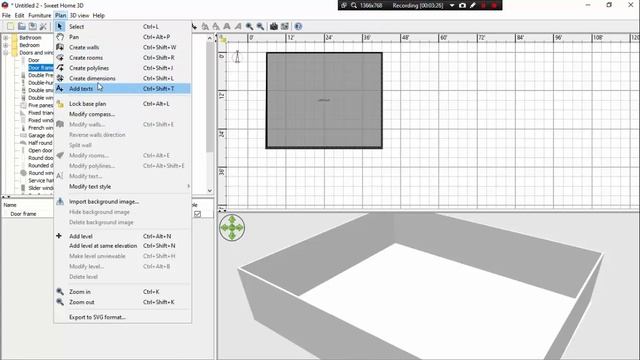Select the gray room in plan view
The height and width of the screenshot is (360, 640).
tap(324, 100)
